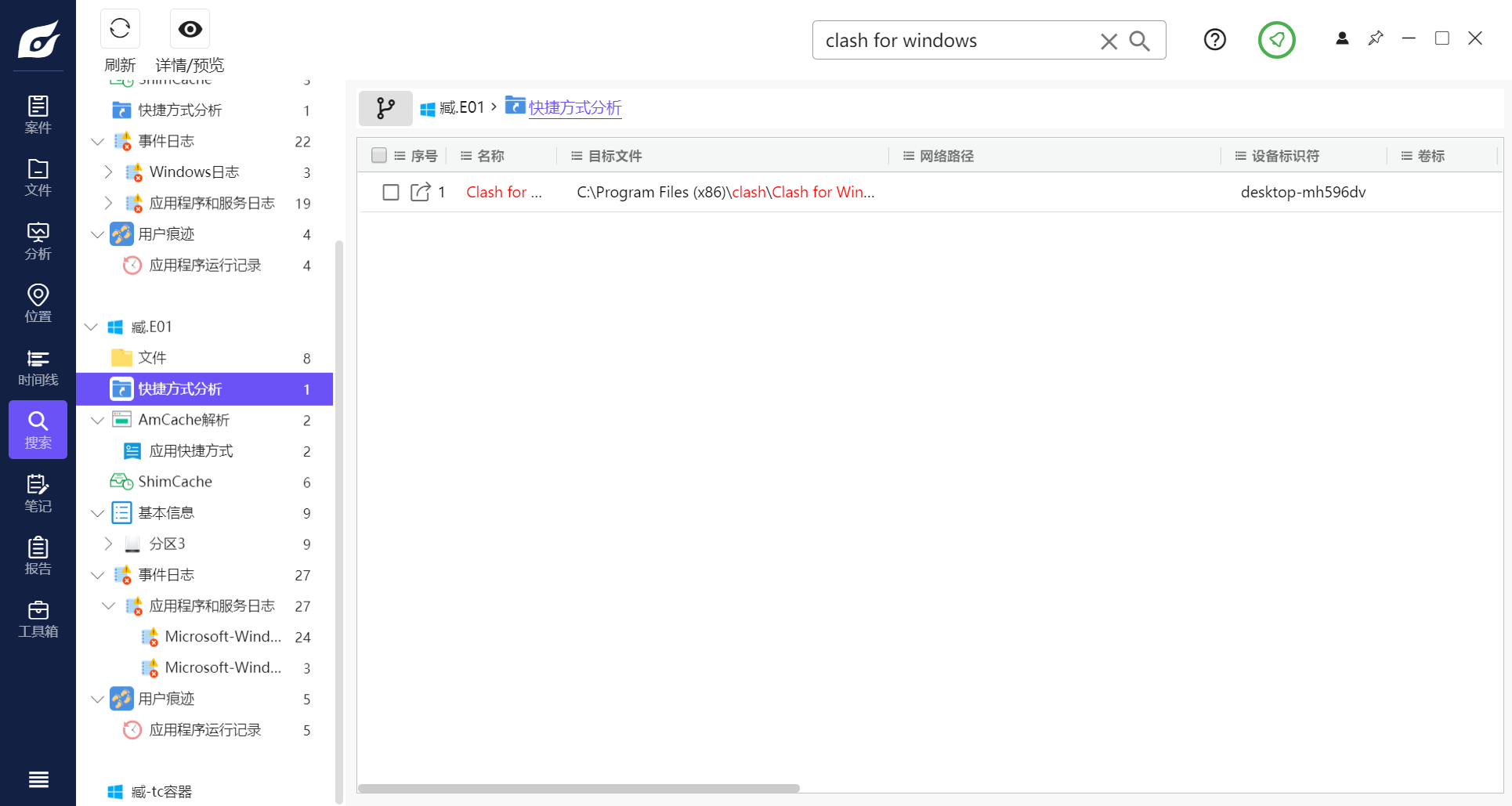Image resolution: width=1512 pixels, height=806 pixels.
Task: Click the desktop-mh596dv device identifier cell
Action: [x=1303, y=192]
